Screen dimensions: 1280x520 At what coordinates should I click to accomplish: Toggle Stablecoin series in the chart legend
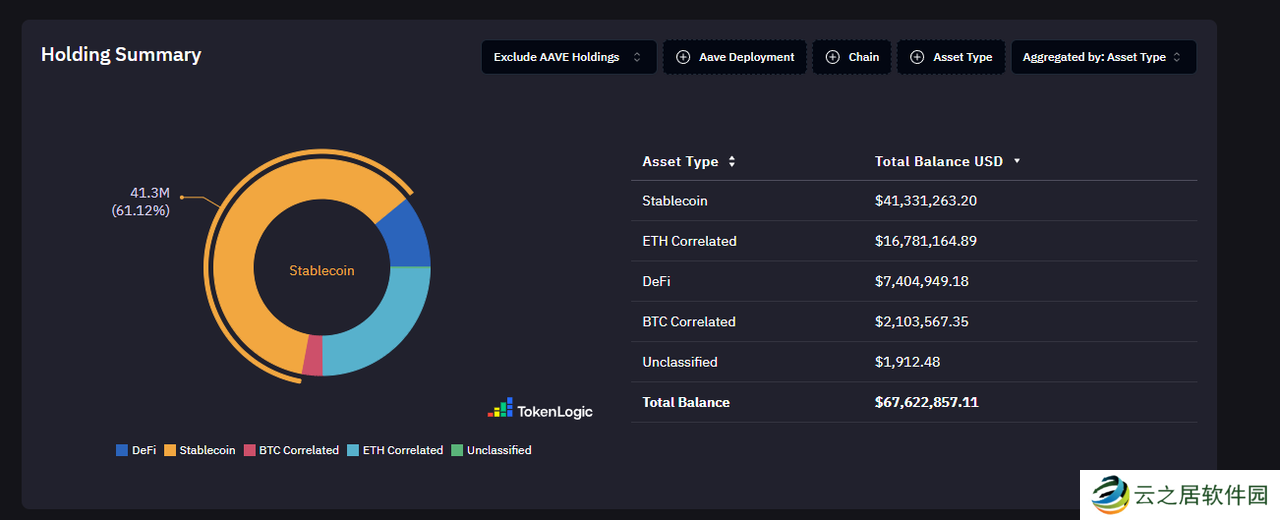[x=200, y=450]
